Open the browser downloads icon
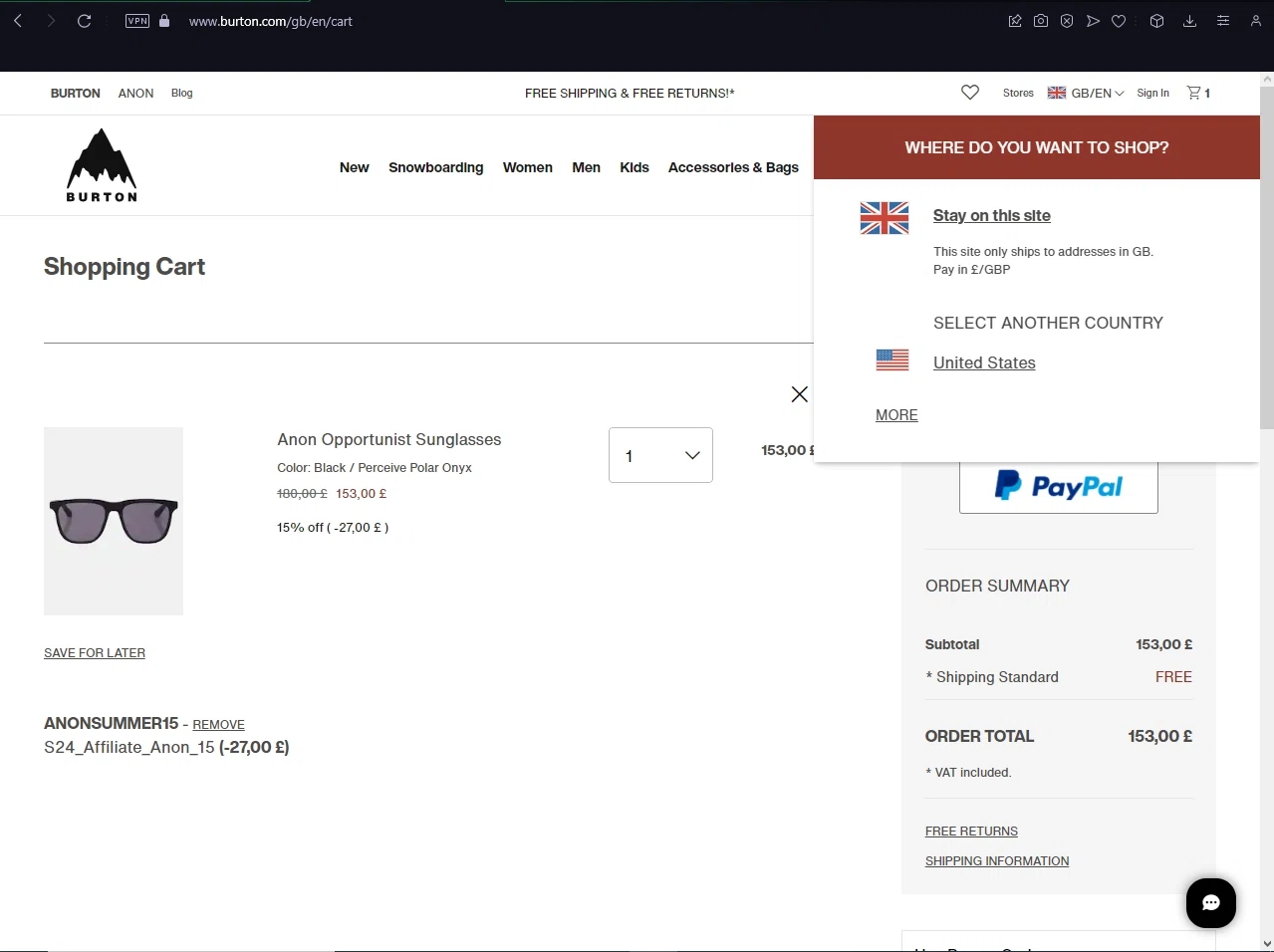The image size is (1274, 952). pyautogui.click(x=1189, y=21)
